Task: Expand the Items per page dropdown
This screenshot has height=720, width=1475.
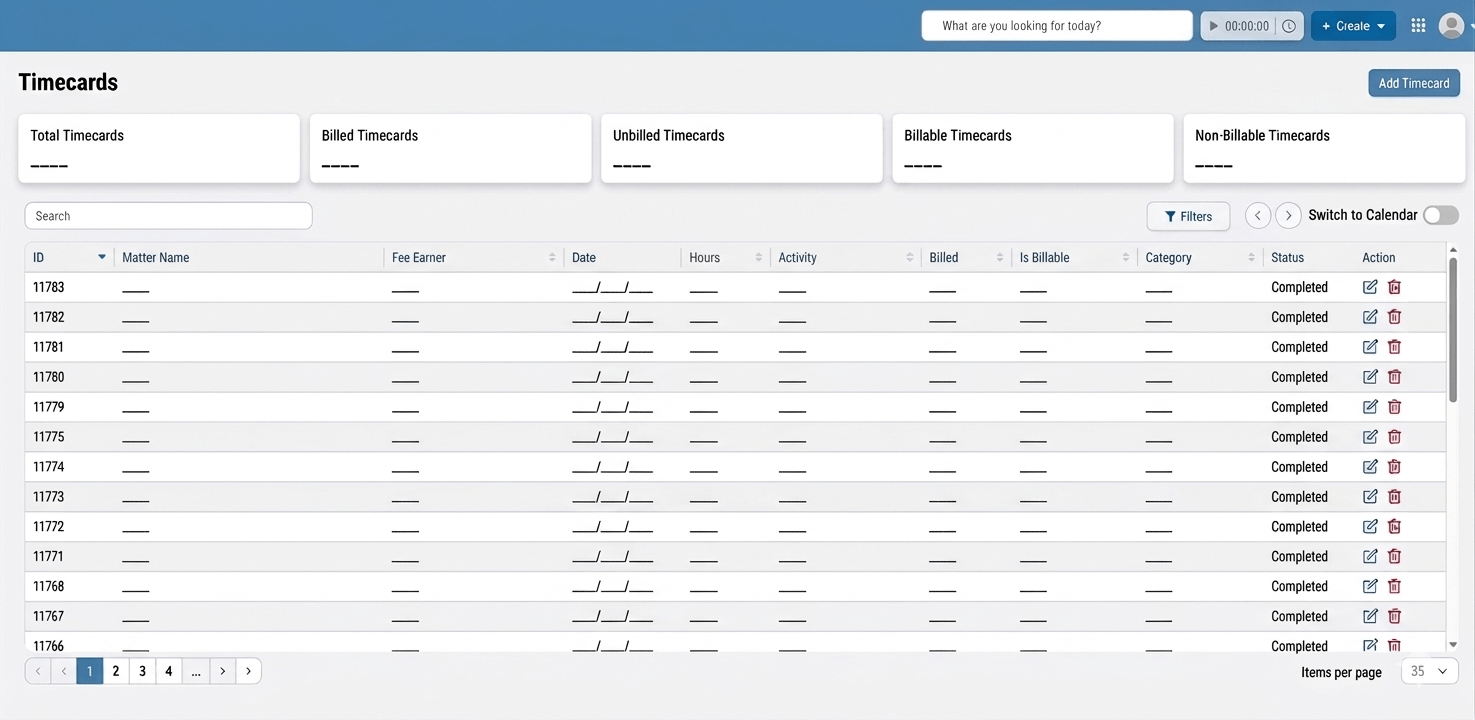Action: 1429,672
